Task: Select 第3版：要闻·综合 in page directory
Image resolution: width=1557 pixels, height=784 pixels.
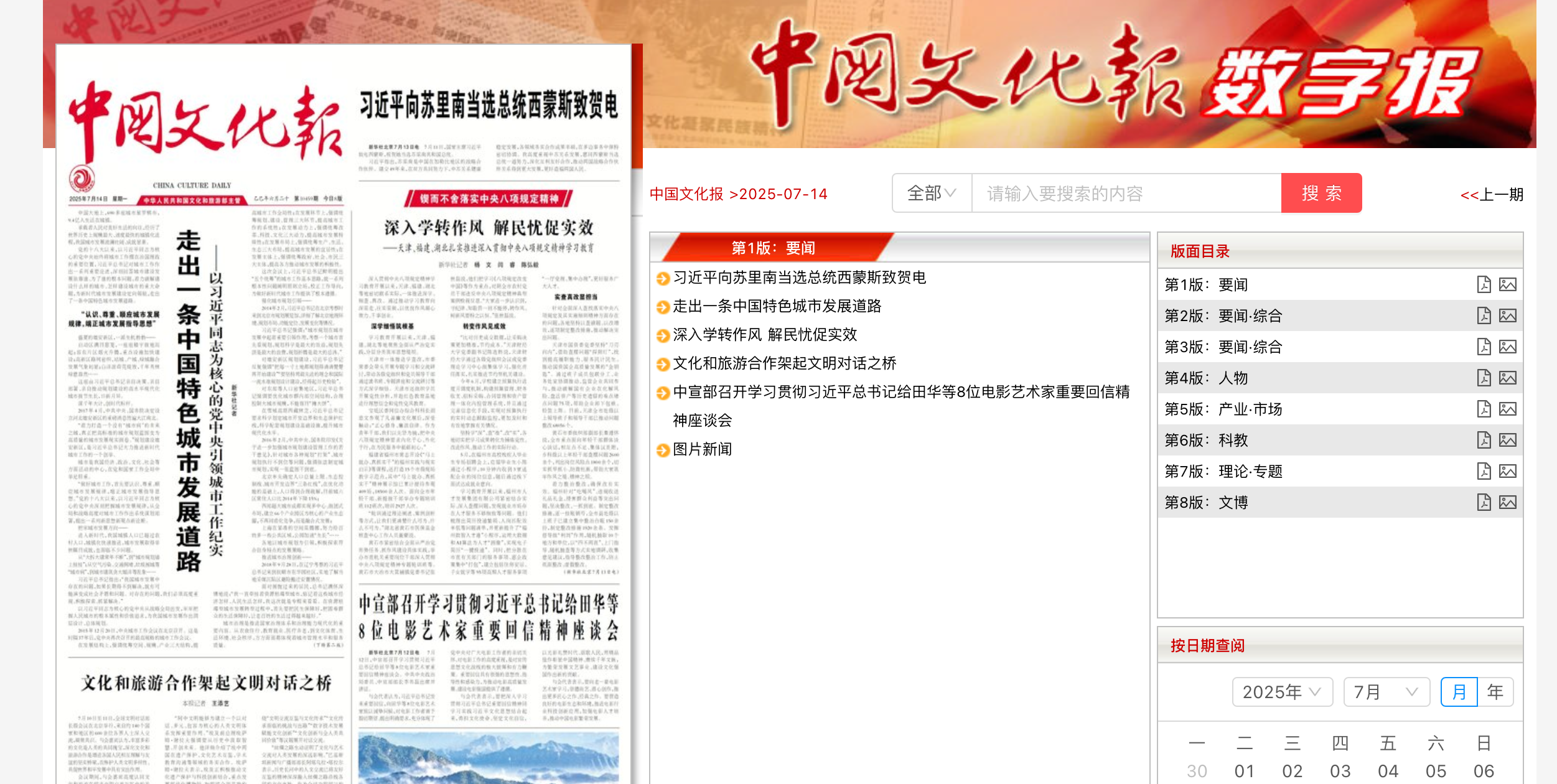Action: (x=1223, y=347)
